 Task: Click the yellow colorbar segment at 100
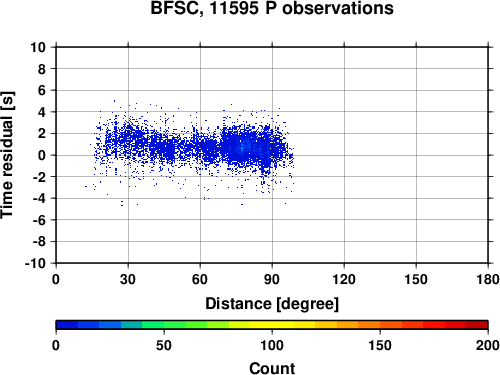point(272,325)
